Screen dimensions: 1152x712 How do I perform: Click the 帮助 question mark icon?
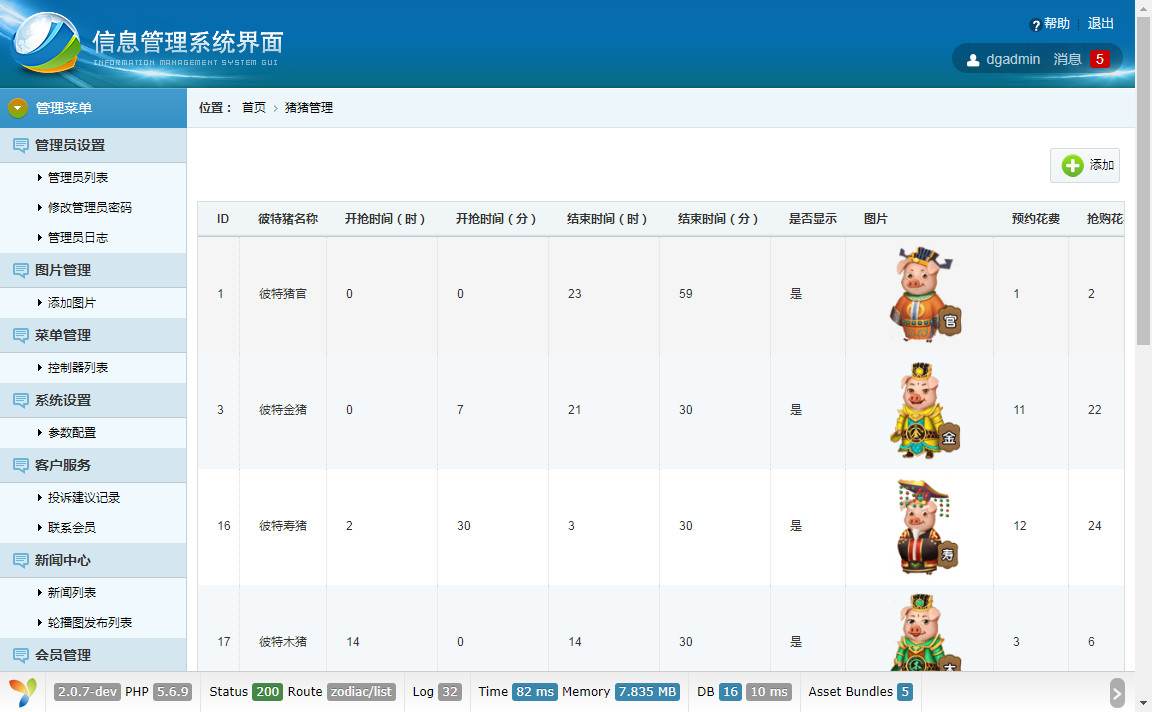coord(1036,25)
